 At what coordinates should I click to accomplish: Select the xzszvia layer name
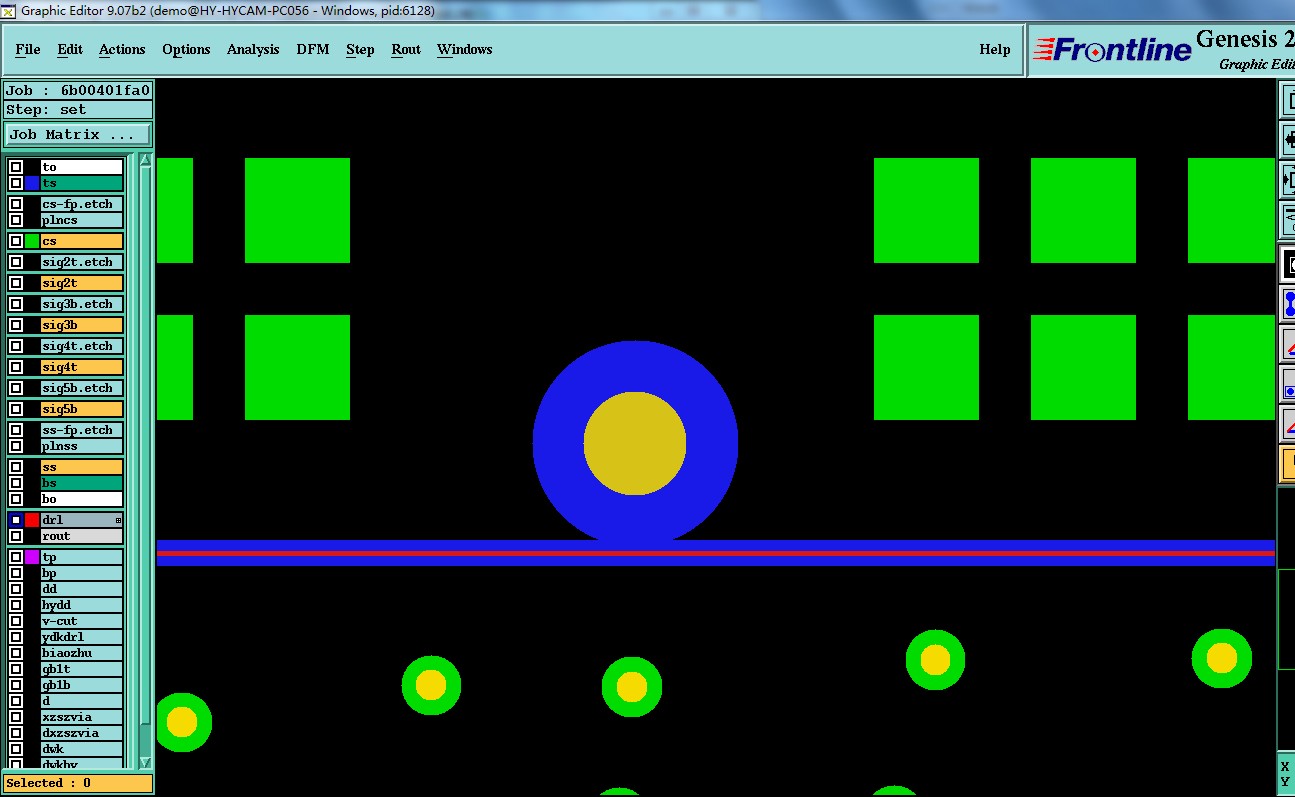point(82,717)
